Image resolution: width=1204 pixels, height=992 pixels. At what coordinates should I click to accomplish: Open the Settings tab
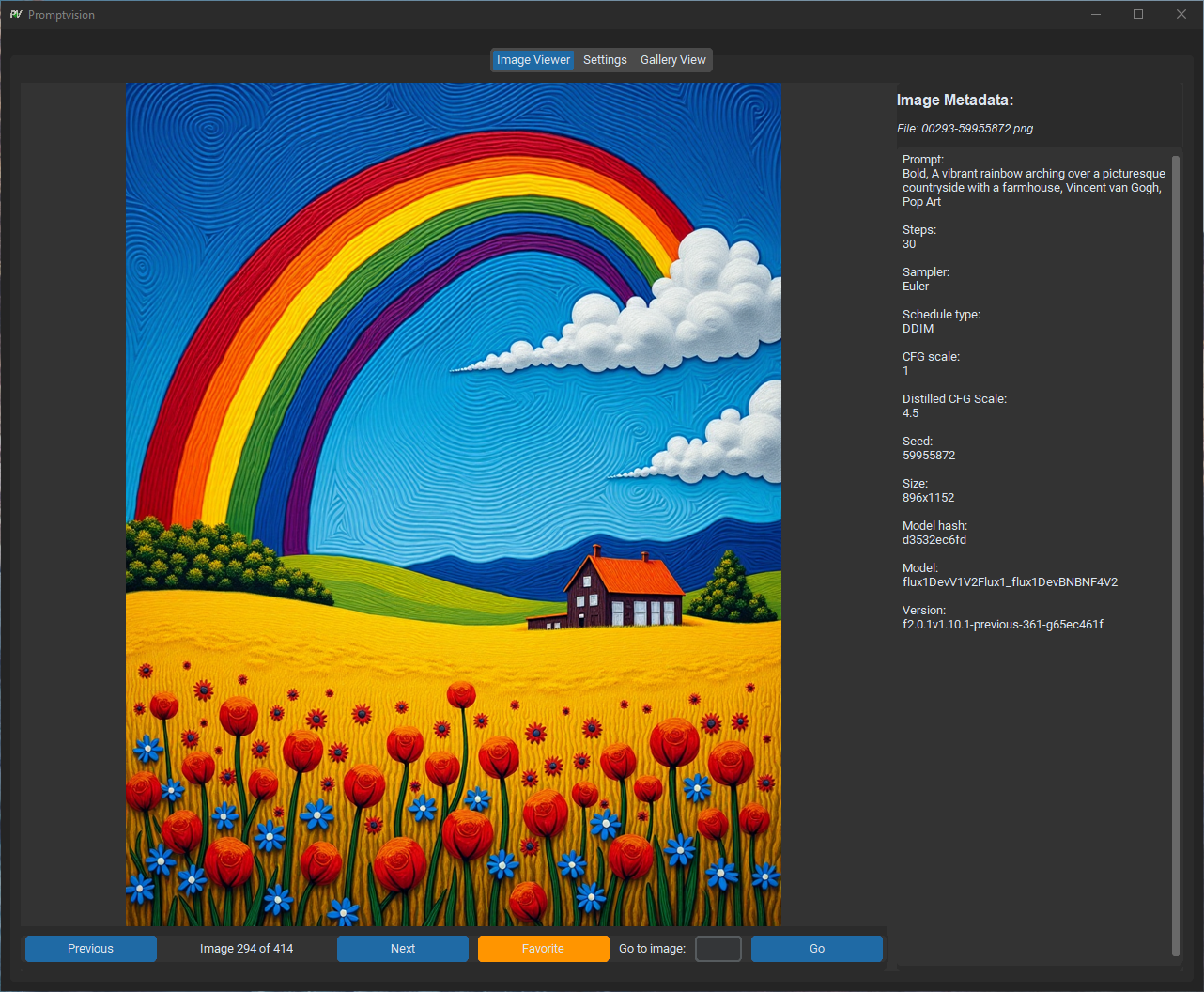click(x=605, y=60)
